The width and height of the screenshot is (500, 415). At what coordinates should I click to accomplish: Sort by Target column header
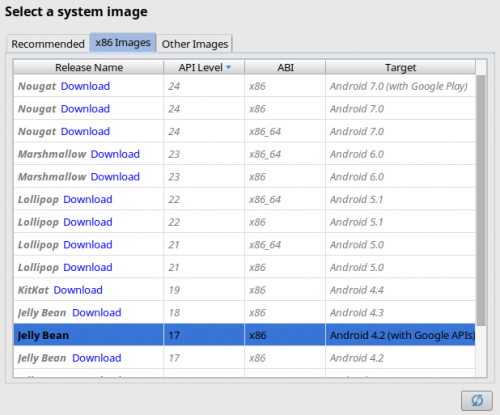click(400, 67)
